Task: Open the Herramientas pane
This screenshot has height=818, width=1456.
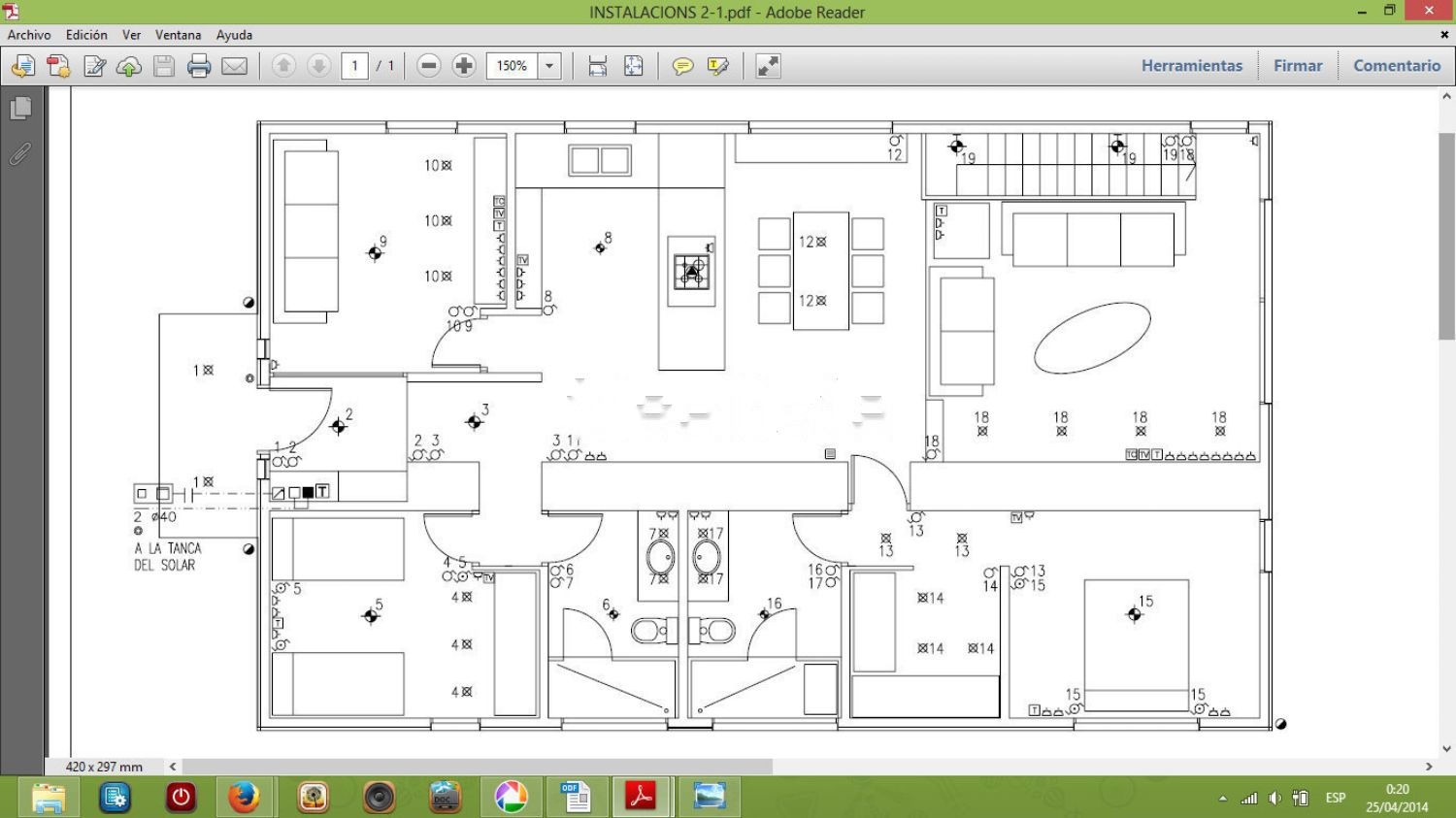Action: [x=1191, y=66]
